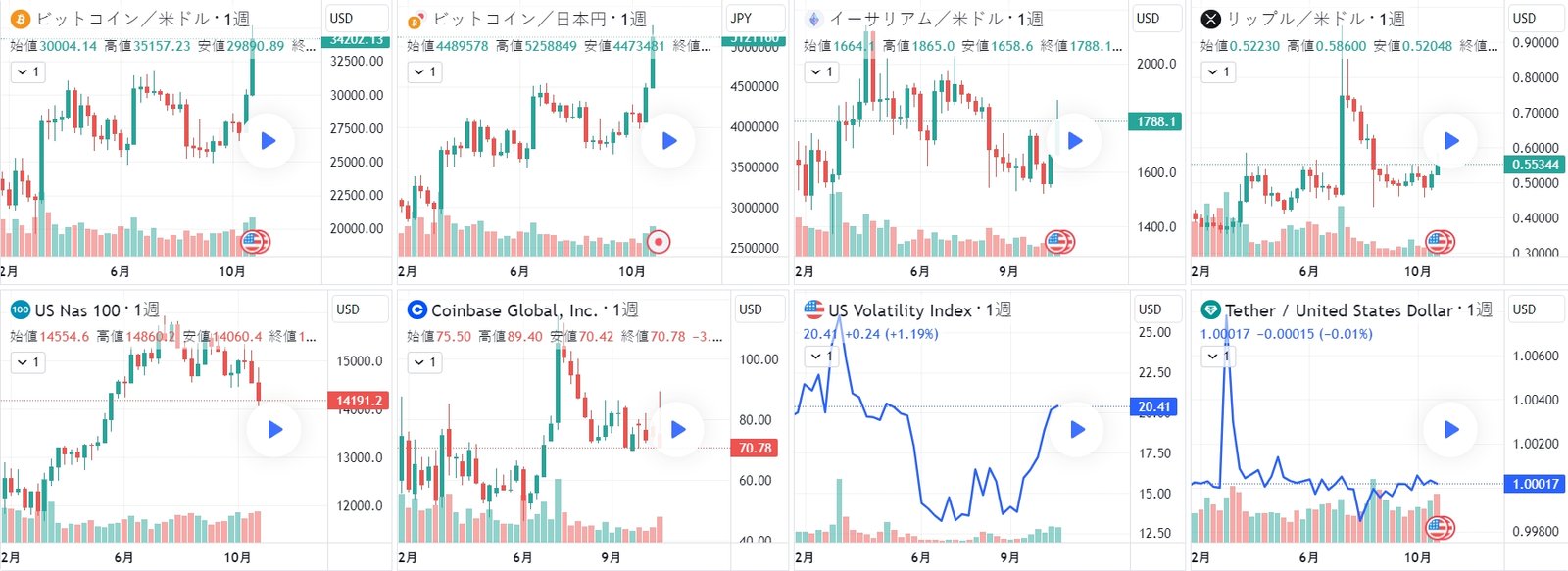
Task: Play the Bitcoin/JPY chart replay
Action: pyautogui.click(x=669, y=141)
